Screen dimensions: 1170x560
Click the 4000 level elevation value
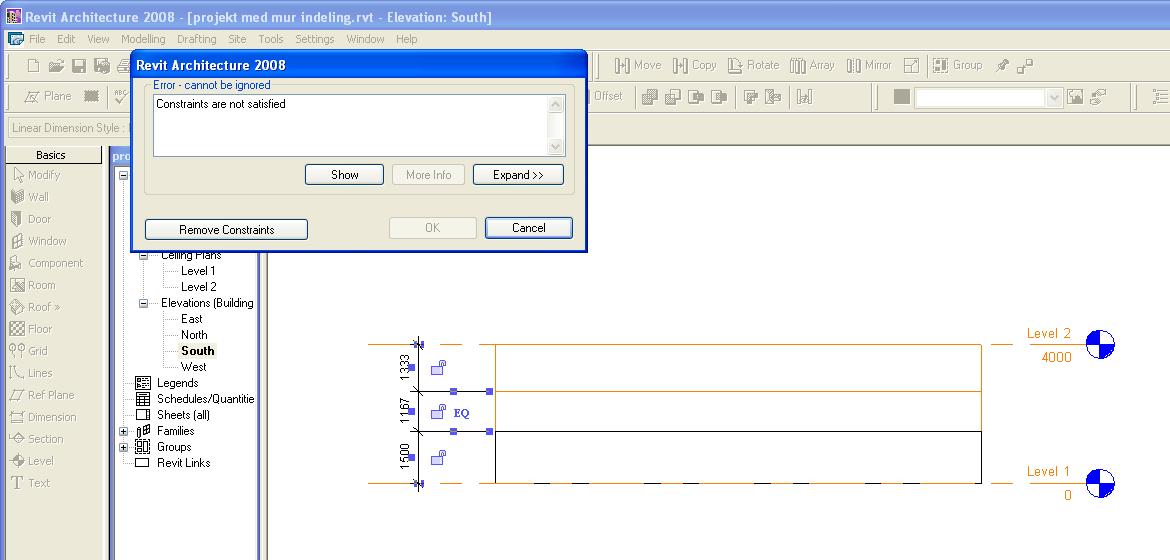[x=1057, y=357]
